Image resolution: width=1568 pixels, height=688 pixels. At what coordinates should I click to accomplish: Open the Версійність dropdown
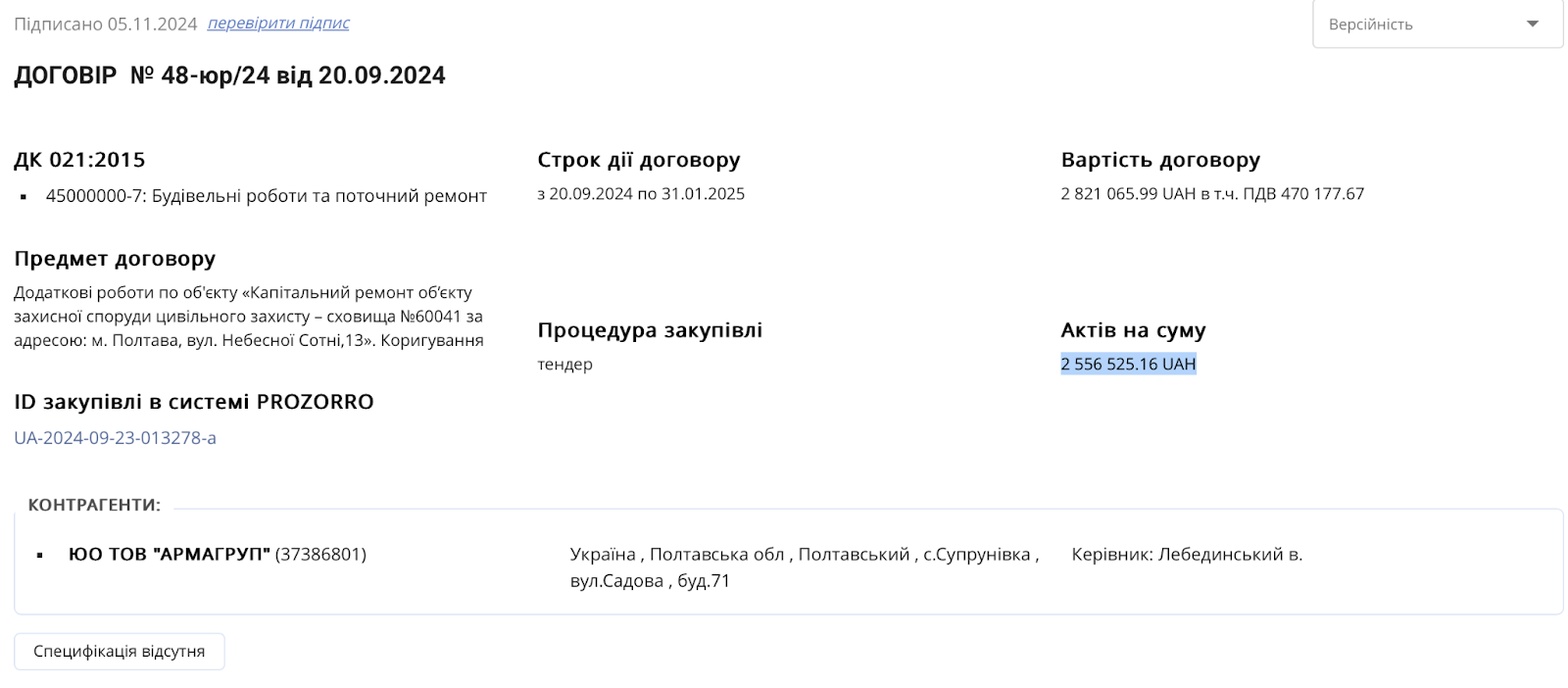1437,25
